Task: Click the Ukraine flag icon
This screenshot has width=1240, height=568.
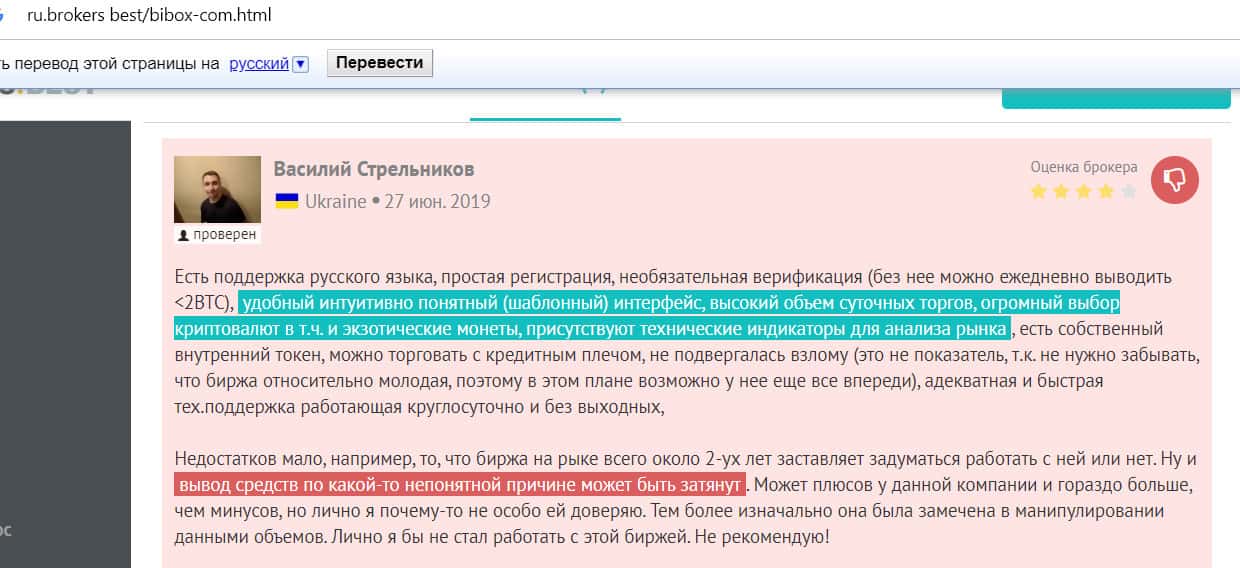Action: [287, 201]
